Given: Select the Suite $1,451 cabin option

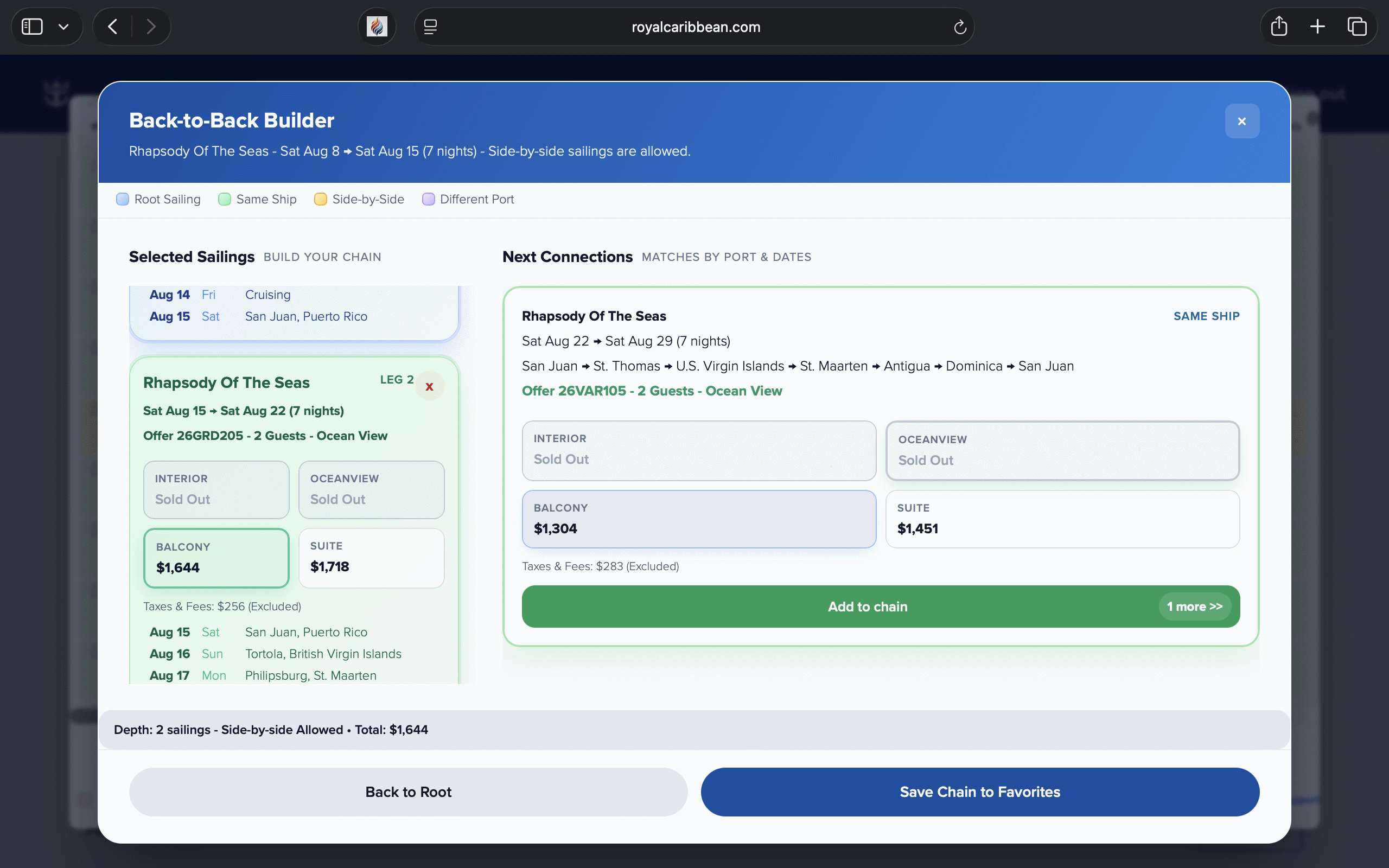Looking at the screenshot, I should pos(1062,519).
